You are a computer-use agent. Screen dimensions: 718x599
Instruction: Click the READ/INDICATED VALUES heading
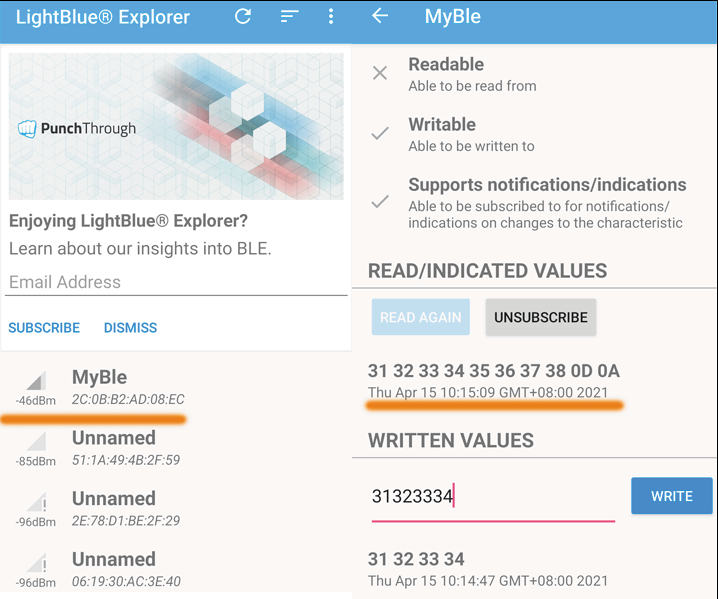tap(488, 271)
